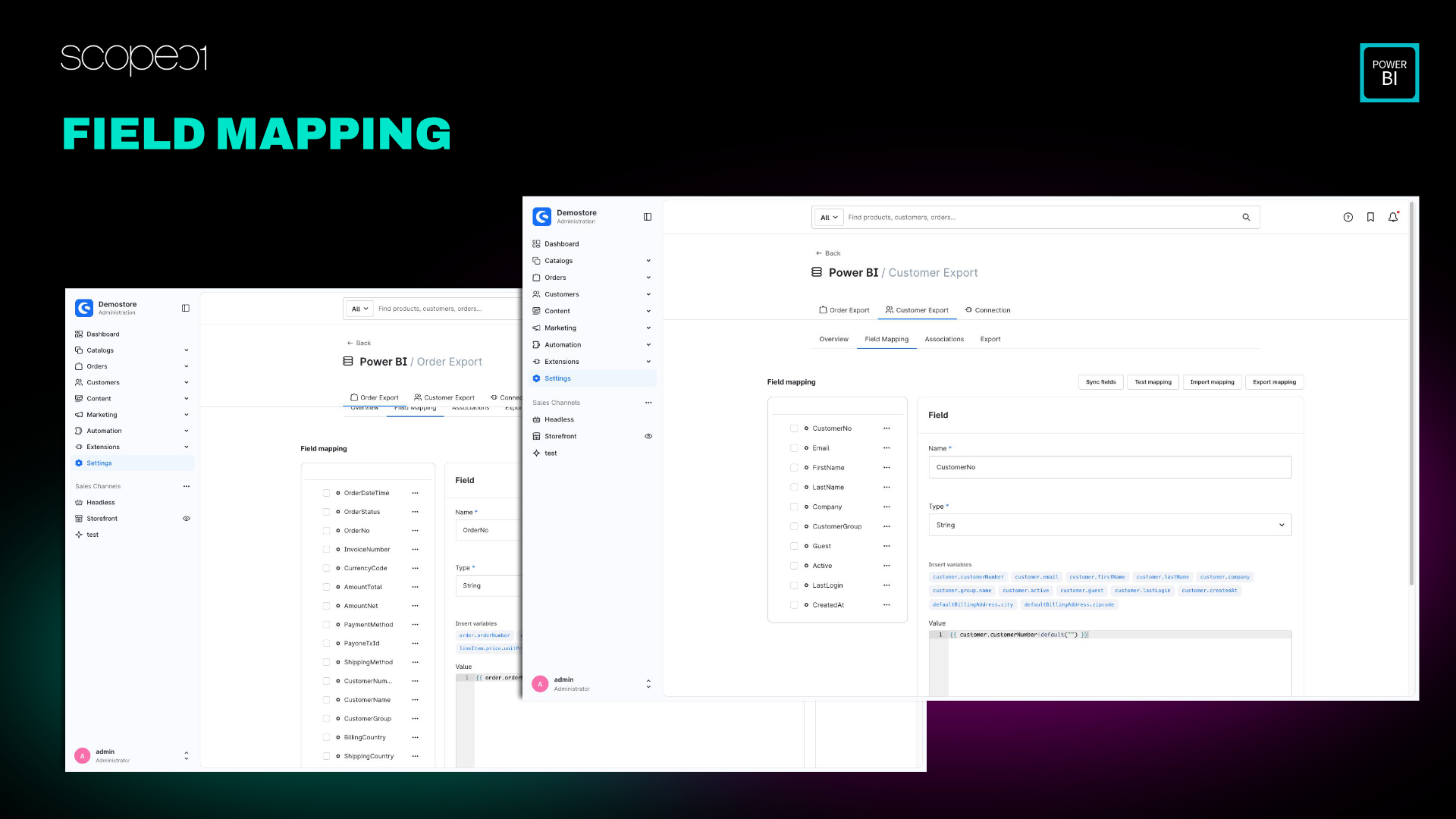Image resolution: width=1456 pixels, height=819 pixels.
Task: Click search magnifier icon in front window
Action: click(x=1246, y=218)
